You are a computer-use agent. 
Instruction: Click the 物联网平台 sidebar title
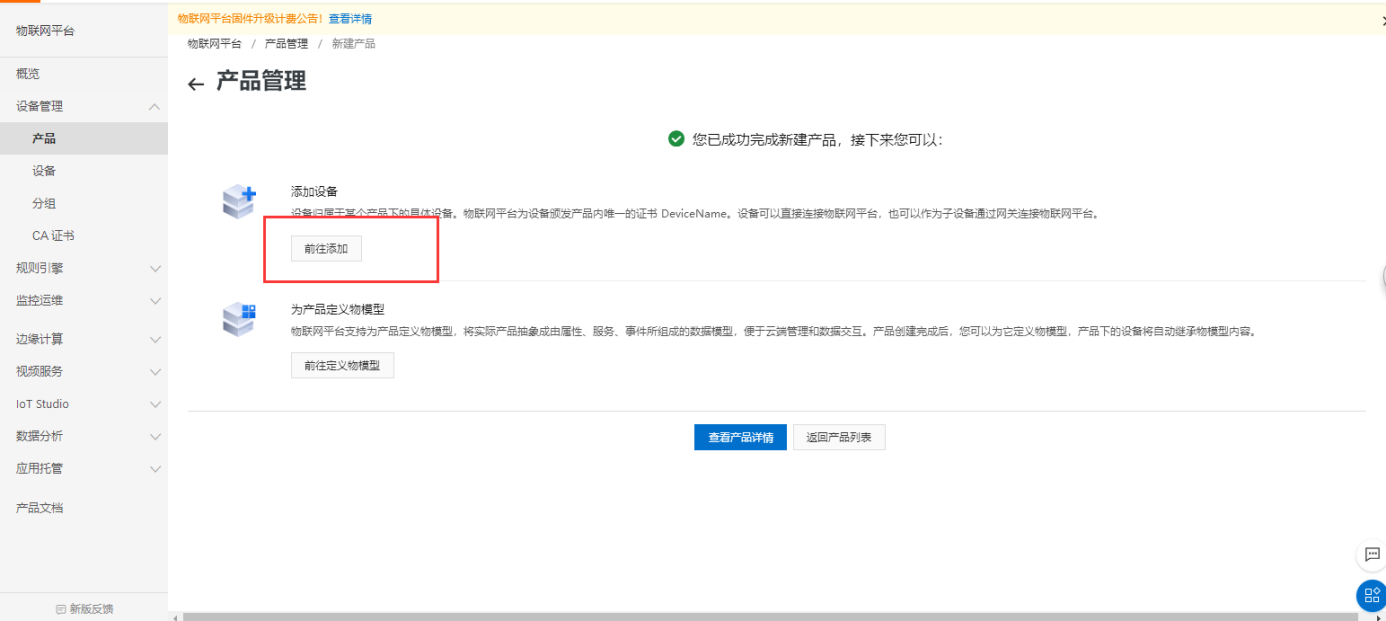pos(45,31)
